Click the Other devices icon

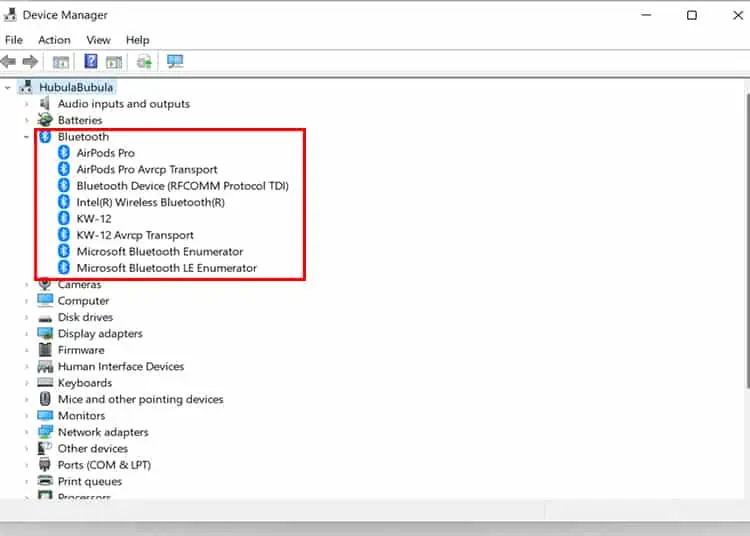pyautogui.click(x=45, y=448)
